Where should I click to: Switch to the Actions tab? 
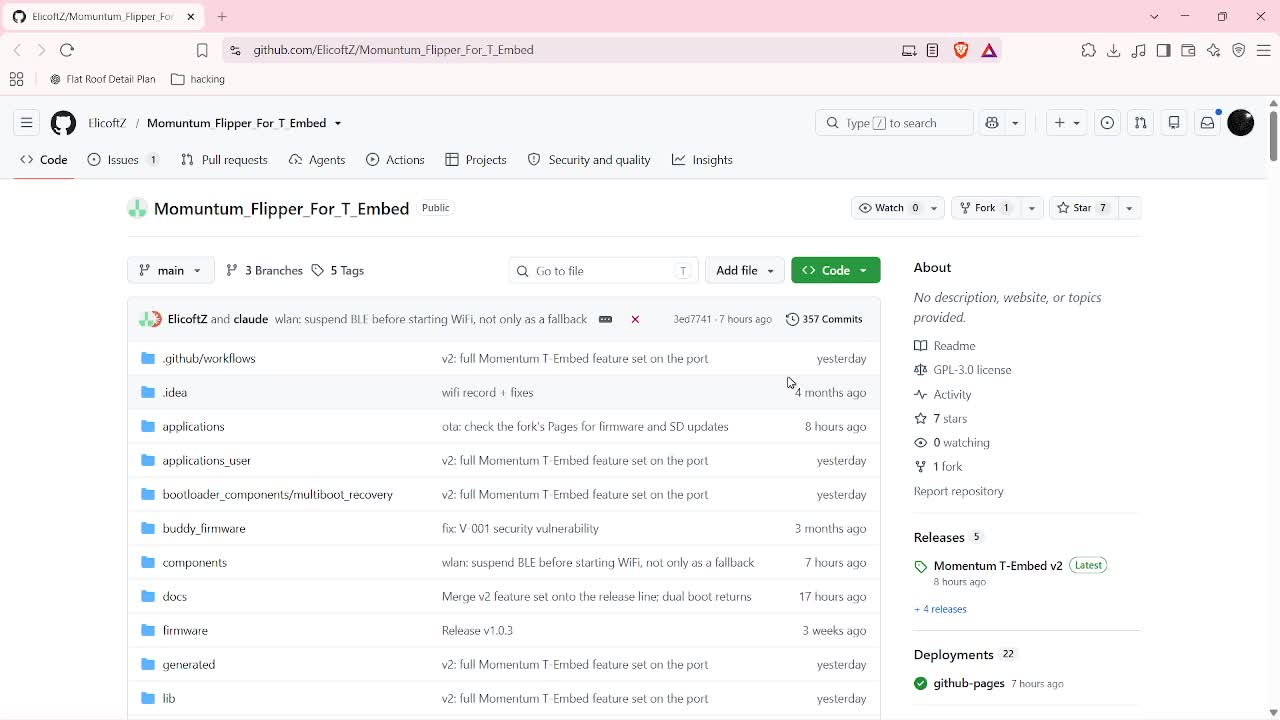point(395,160)
